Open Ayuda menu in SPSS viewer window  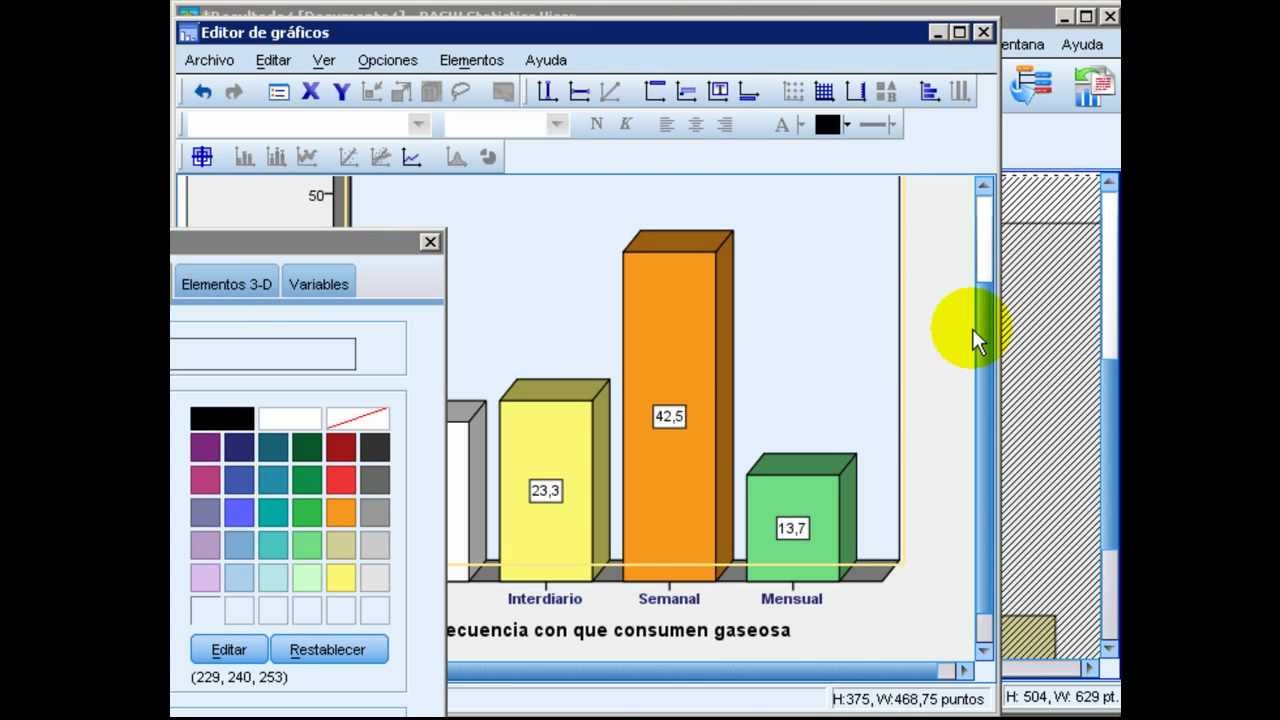tap(1082, 44)
